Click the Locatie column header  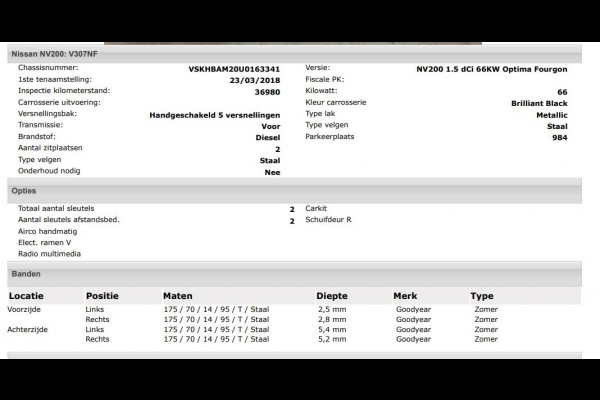[26, 296]
